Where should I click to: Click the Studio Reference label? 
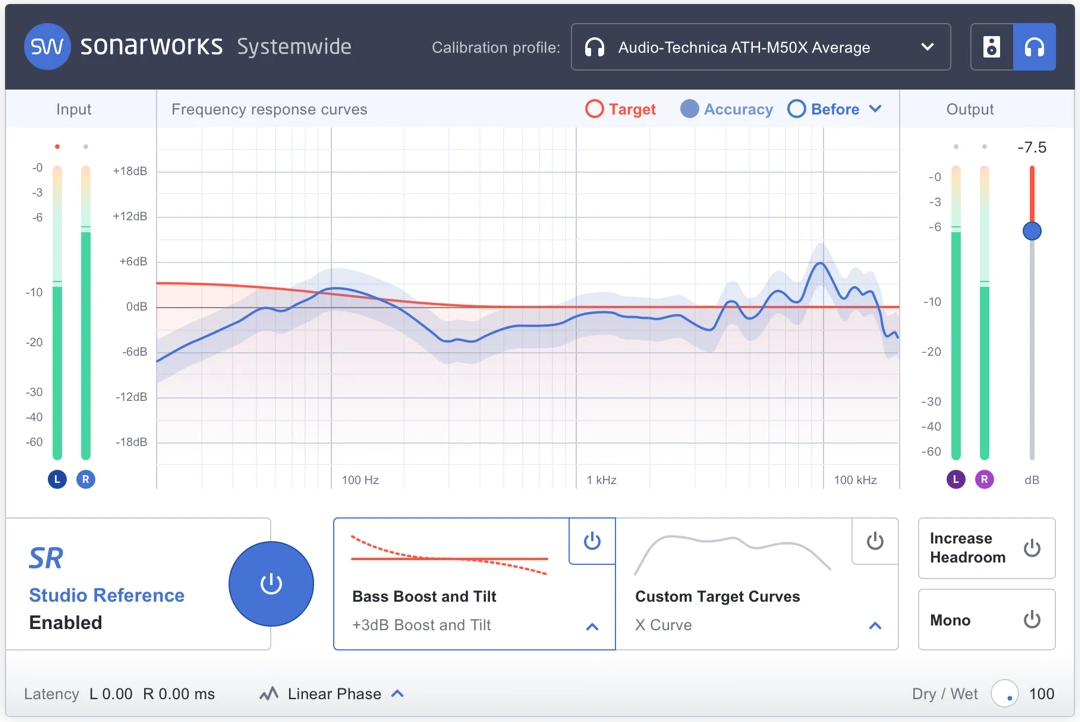pyautogui.click(x=107, y=595)
